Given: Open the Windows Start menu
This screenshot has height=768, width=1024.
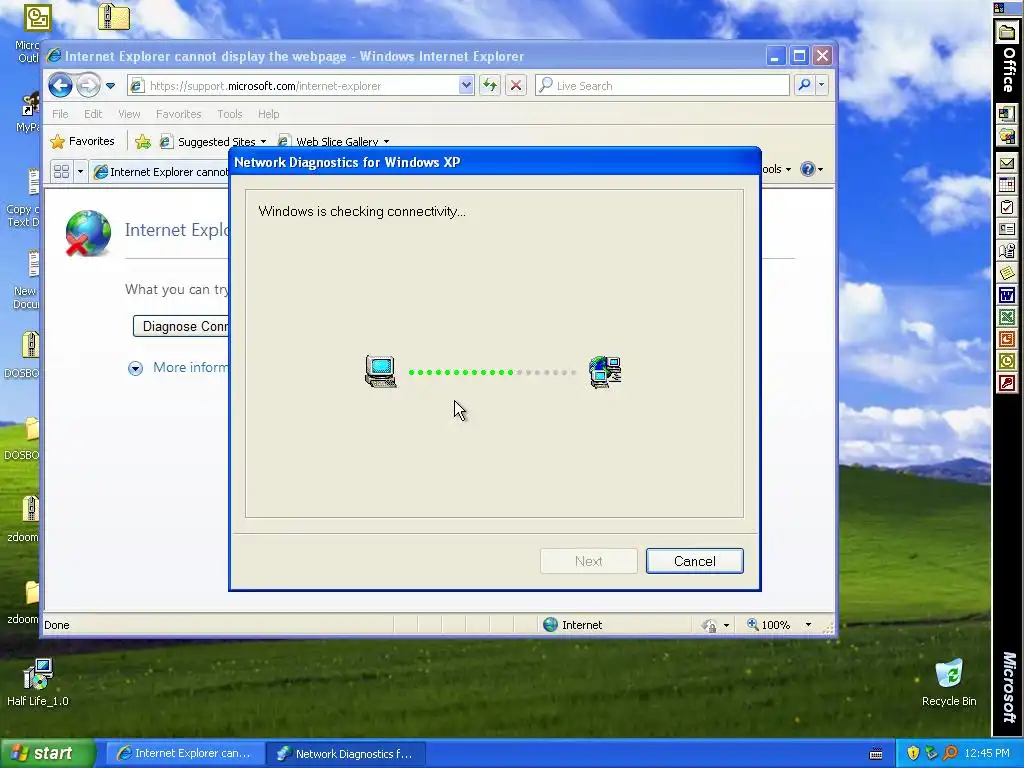Looking at the screenshot, I should (48, 753).
